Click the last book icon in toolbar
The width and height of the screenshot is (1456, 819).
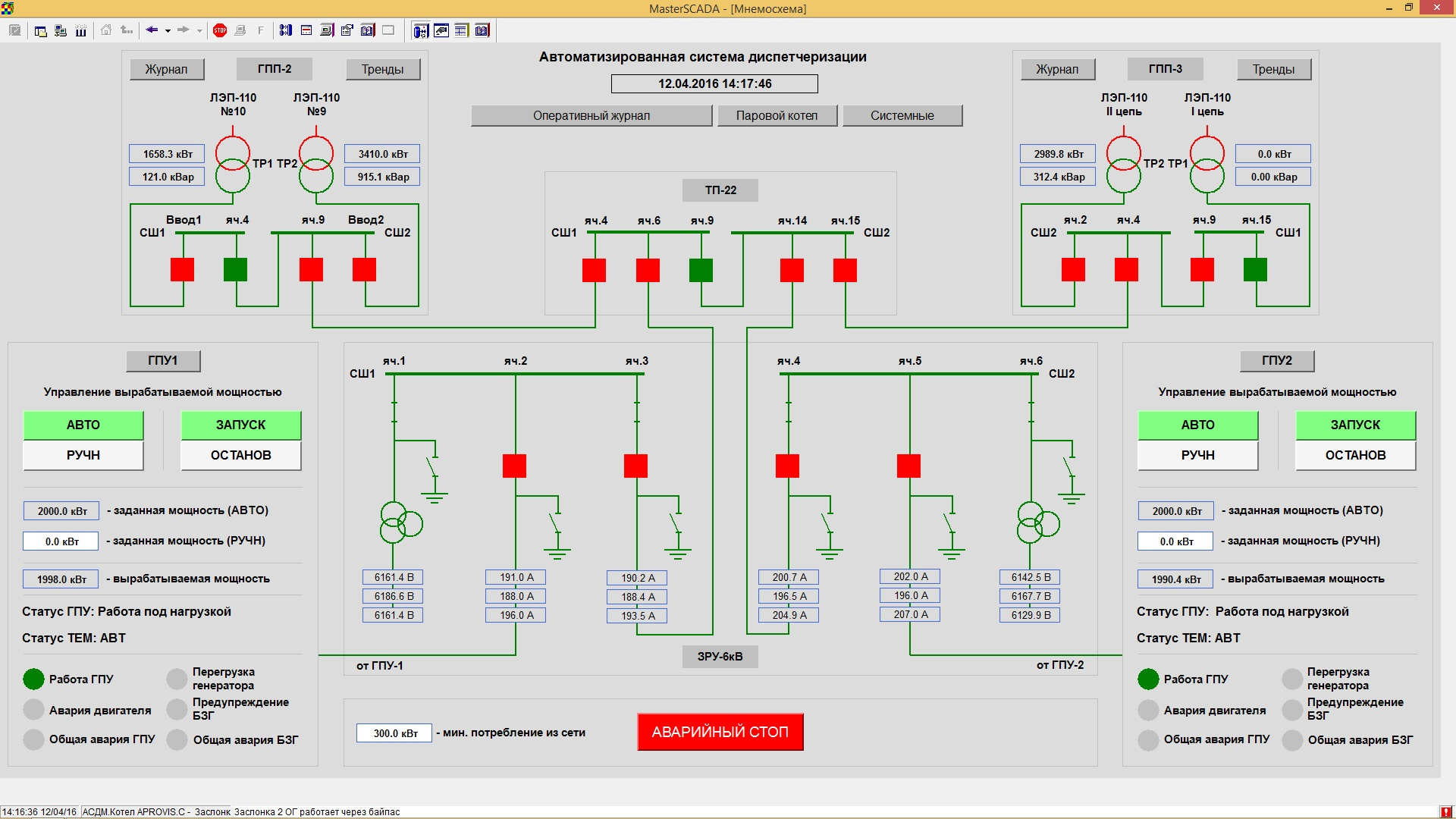[482, 30]
